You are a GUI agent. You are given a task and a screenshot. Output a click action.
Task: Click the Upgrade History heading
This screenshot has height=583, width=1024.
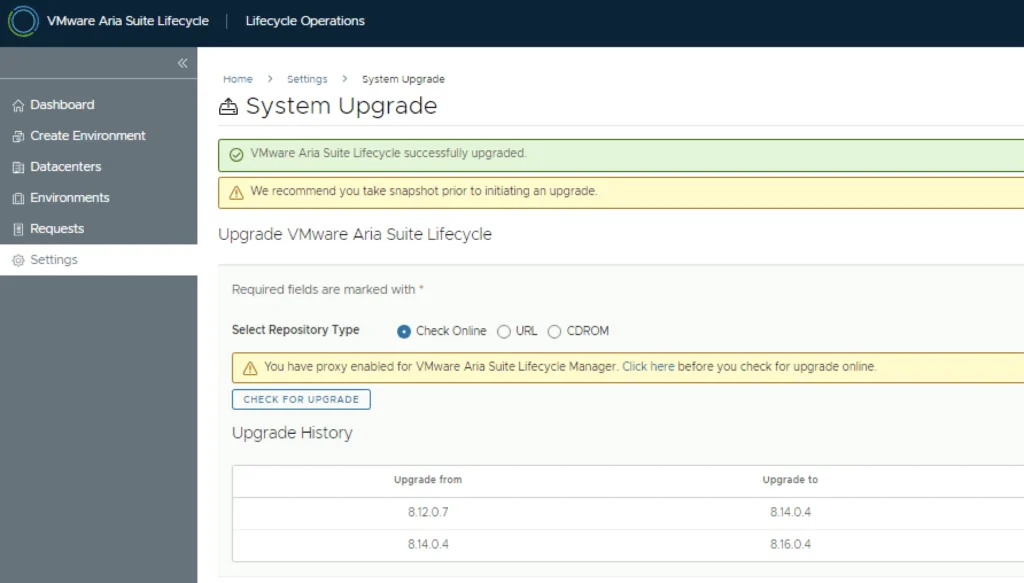[292, 433]
